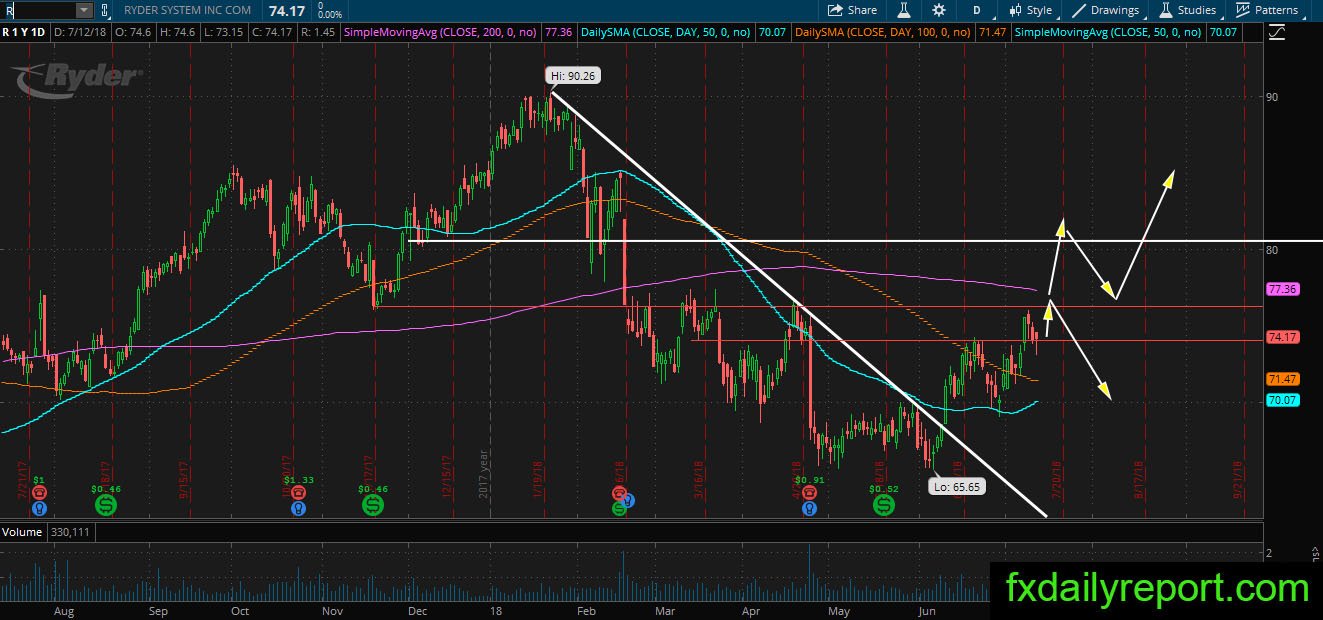This screenshot has height=620, width=1323.
Task: Open chart settings gear icon
Action: point(939,10)
